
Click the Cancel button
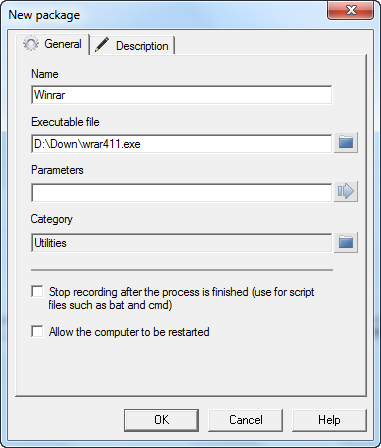tap(246, 420)
